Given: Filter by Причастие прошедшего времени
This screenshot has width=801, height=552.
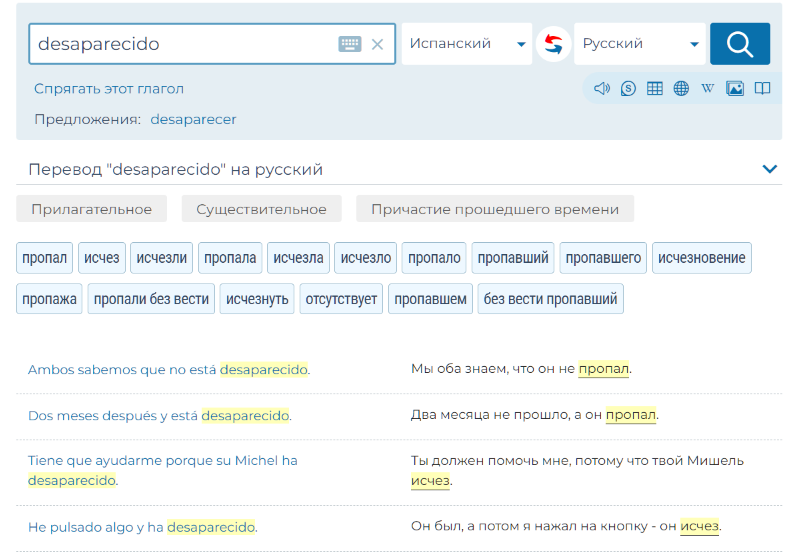Looking at the screenshot, I should pos(494,209).
